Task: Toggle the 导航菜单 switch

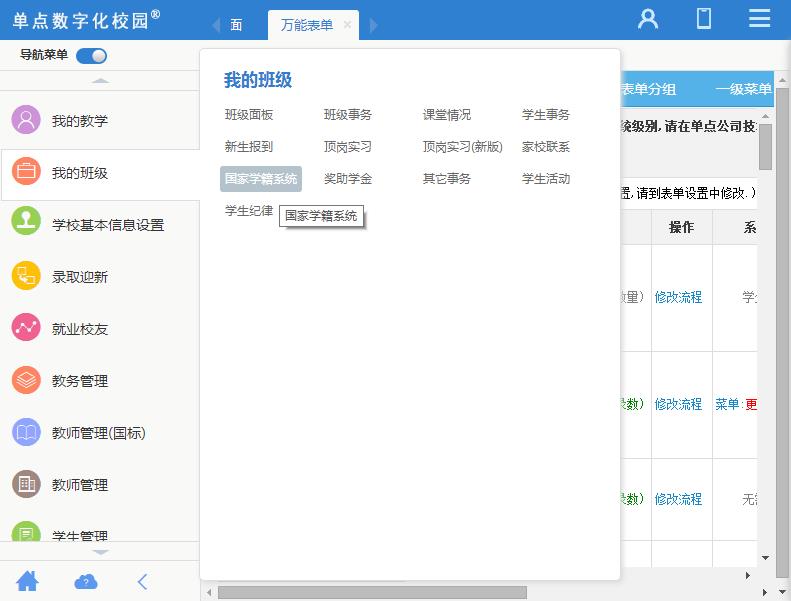Action: click(91, 56)
